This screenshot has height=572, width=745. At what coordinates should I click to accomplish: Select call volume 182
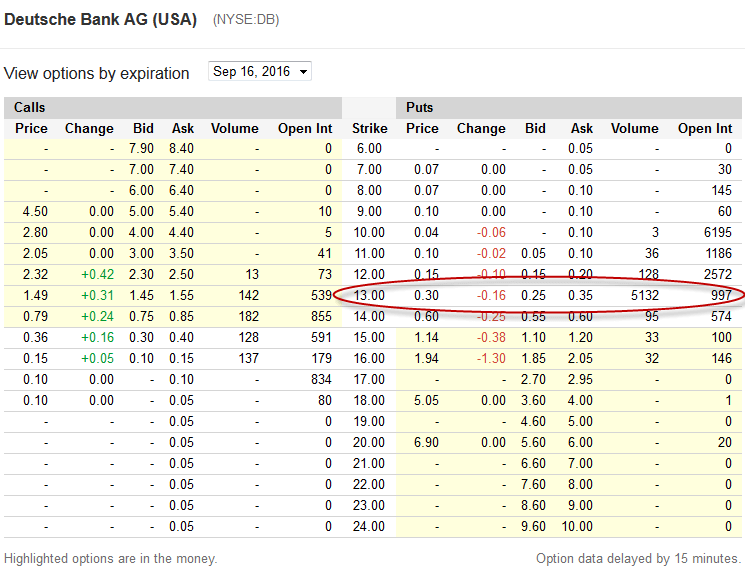pyautogui.click(x=248, y=316)
